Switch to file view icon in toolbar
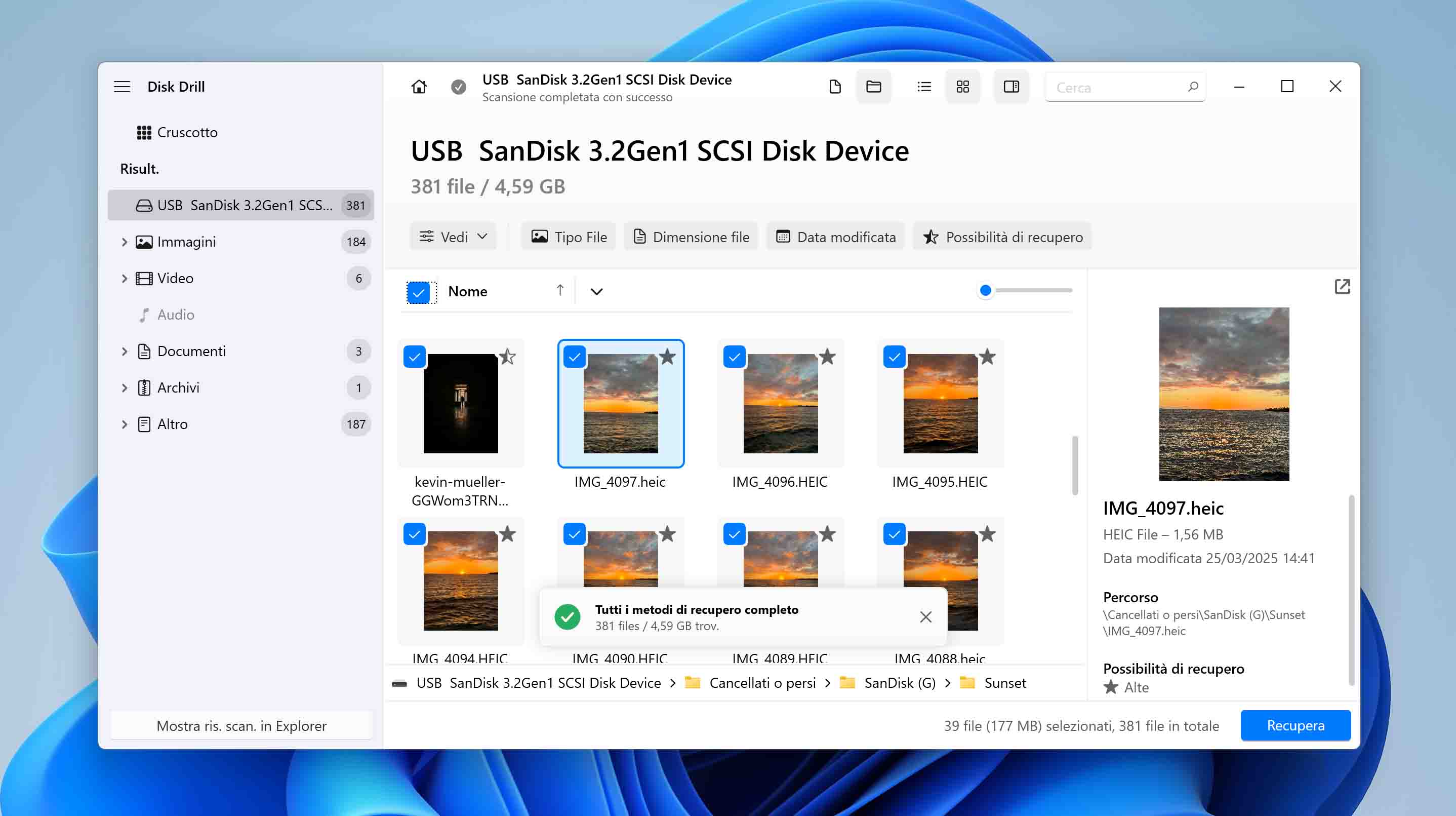The image size is (1456, 816). click(x=835, y=87)
